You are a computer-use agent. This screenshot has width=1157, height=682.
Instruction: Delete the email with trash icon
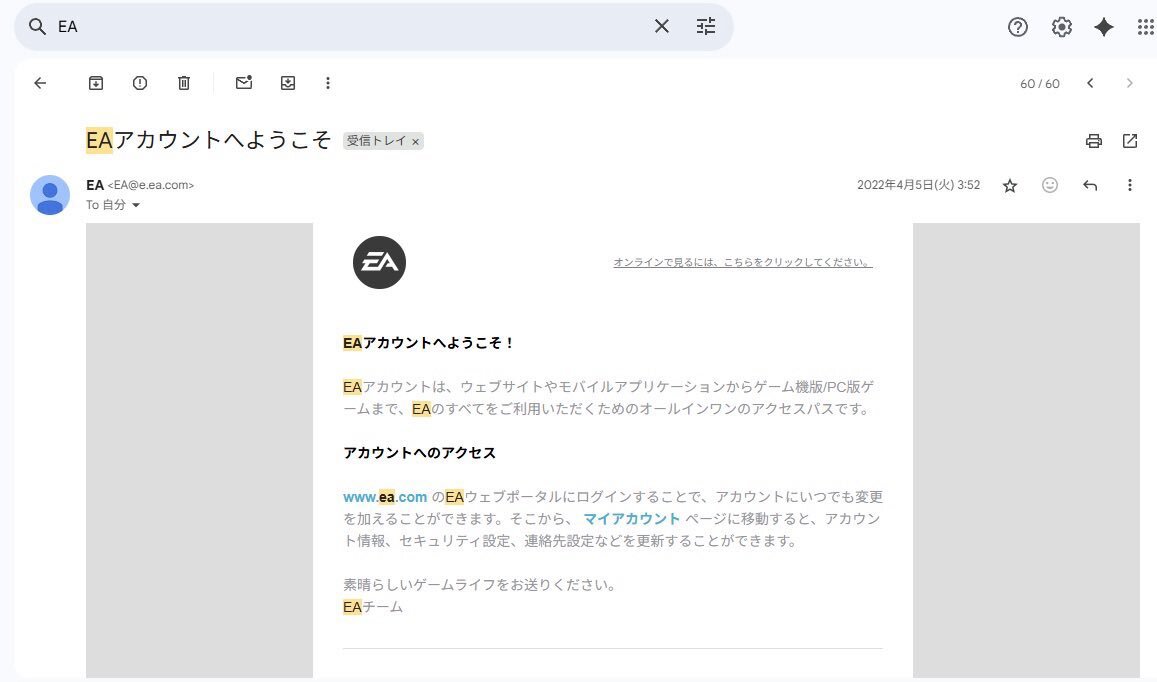pos(184,83)
